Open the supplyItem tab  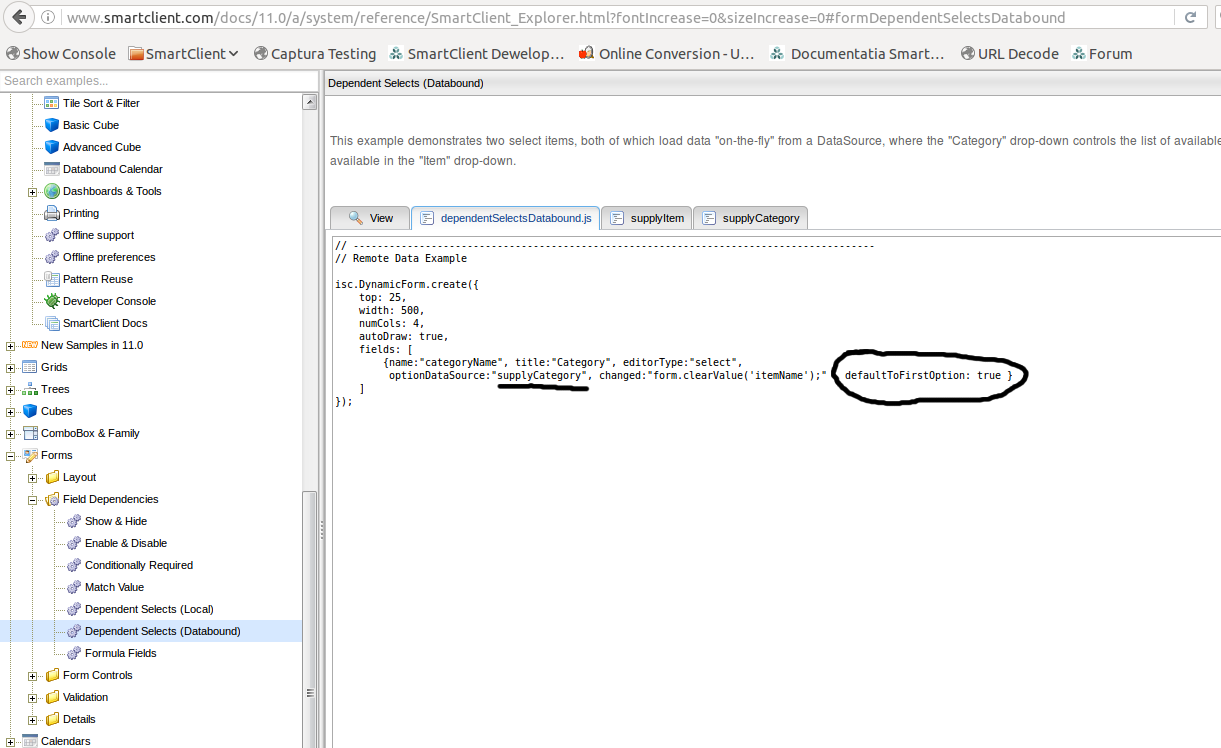pos(647,218)
